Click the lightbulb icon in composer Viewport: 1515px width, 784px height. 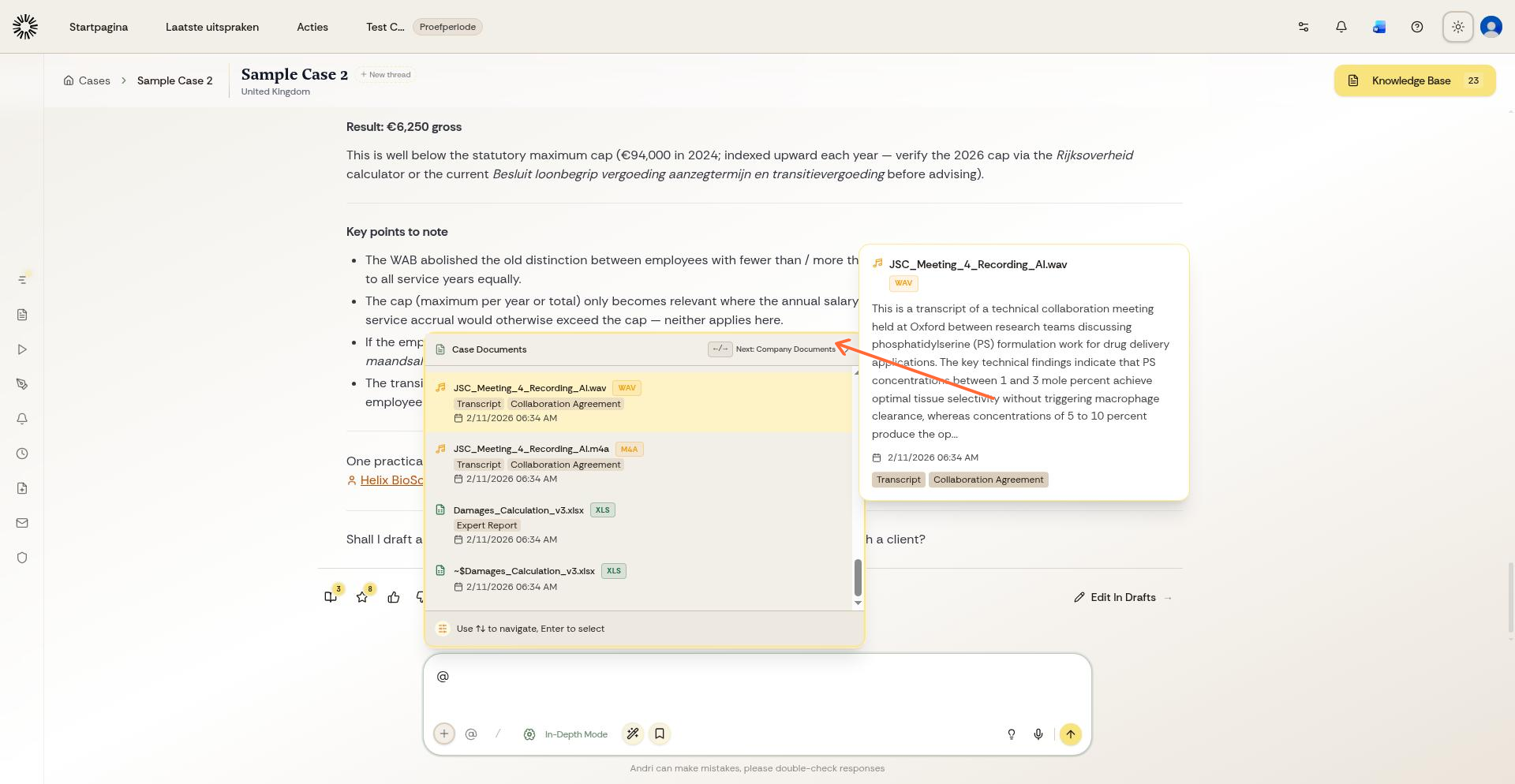coord(1012,734)
